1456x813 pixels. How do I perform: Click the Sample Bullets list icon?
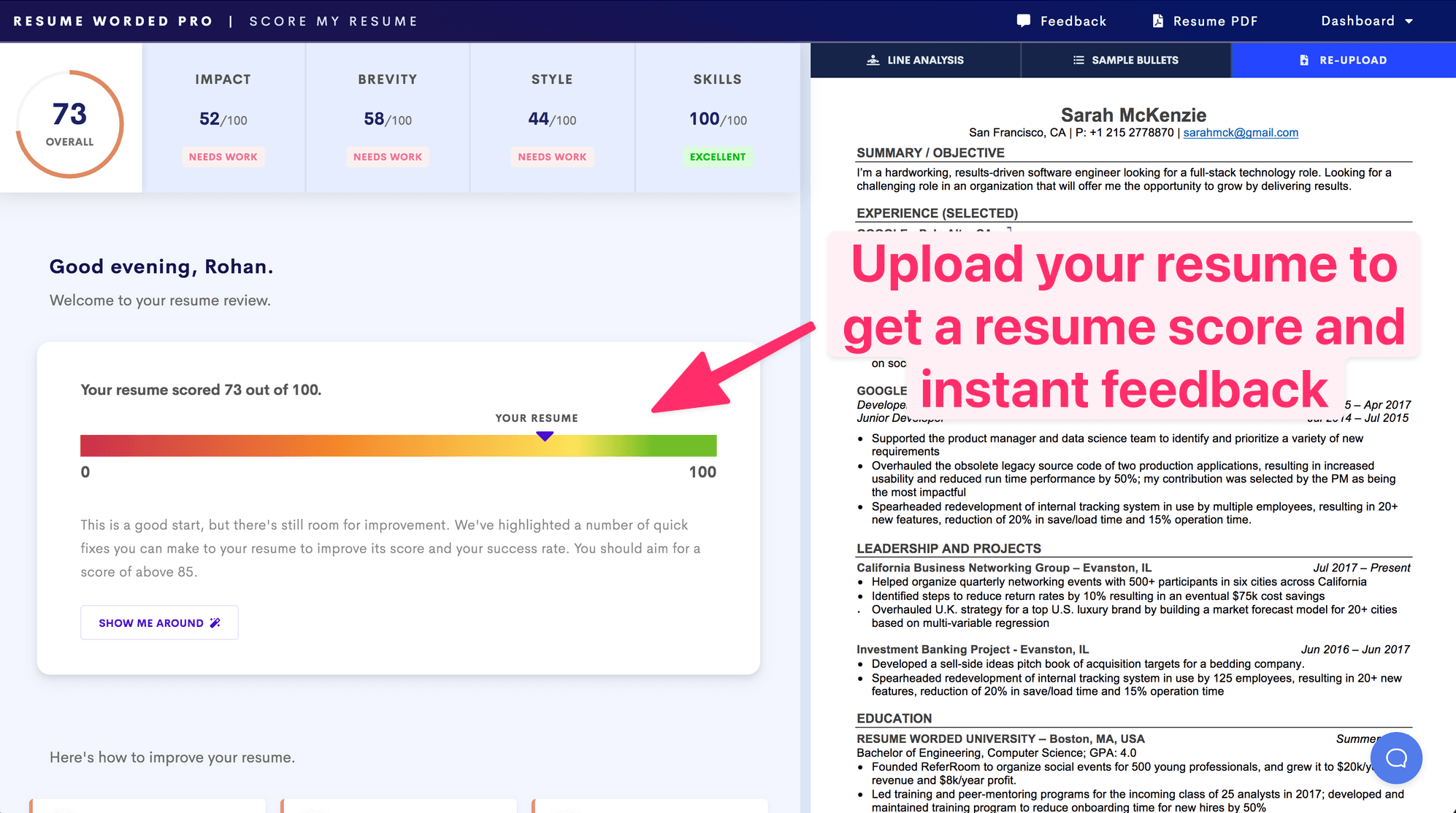pos(1078,60)
